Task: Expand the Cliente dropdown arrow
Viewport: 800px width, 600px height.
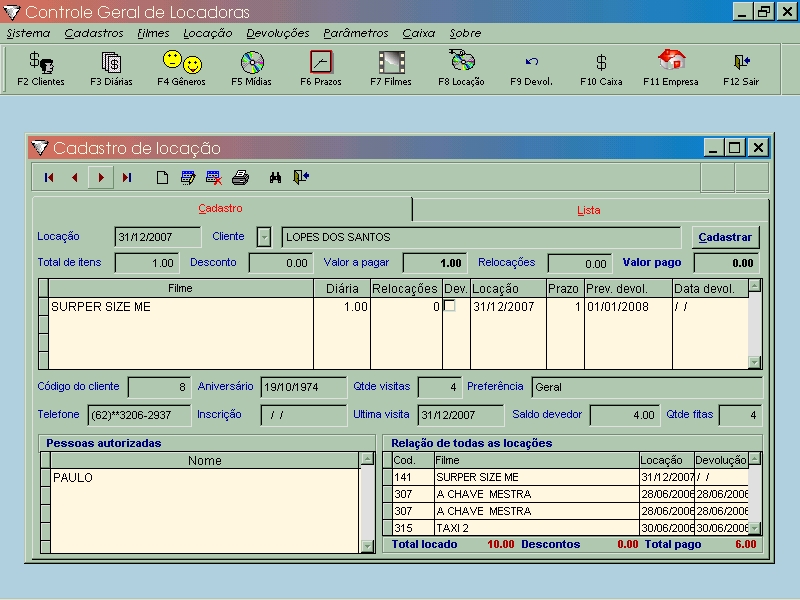Action: point(264,237)
